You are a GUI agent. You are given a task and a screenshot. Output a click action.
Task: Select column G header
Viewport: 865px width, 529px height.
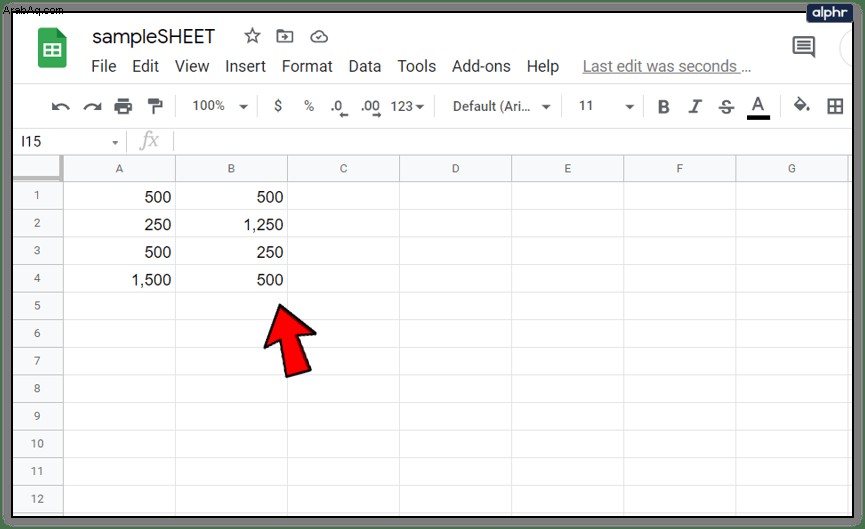pyautogui.click(x=791, y=168)
